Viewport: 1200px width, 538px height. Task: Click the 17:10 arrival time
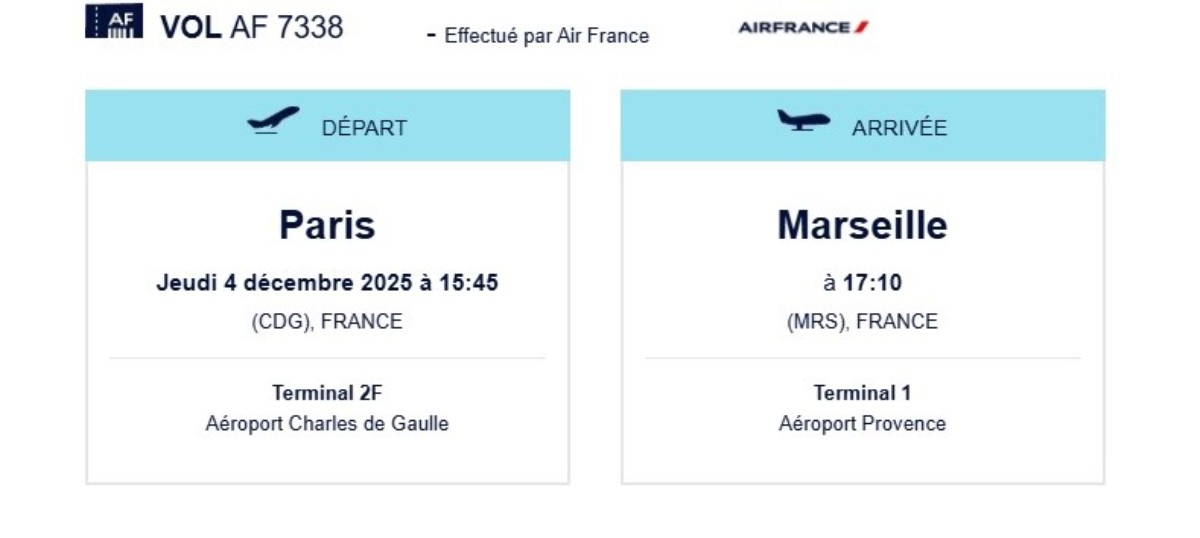[x=872, y=283]
